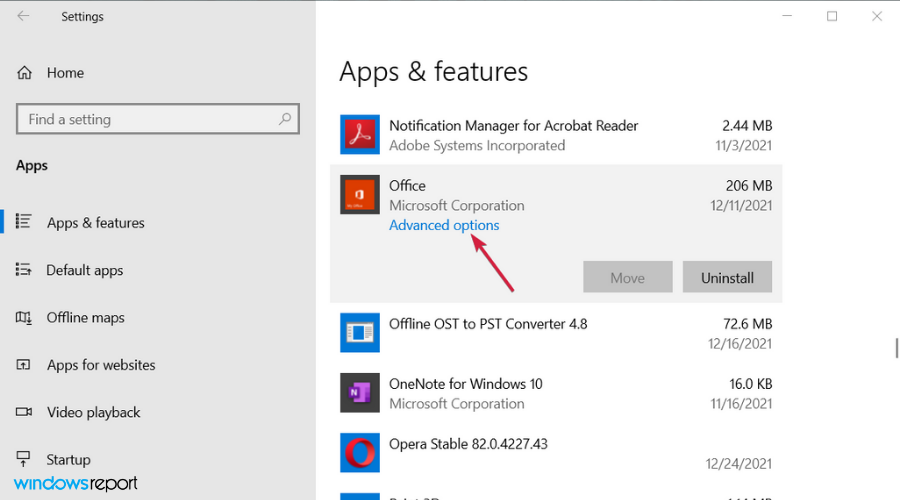
Task: Open Advanced options for Office
Action: click(x=444, y=225)
